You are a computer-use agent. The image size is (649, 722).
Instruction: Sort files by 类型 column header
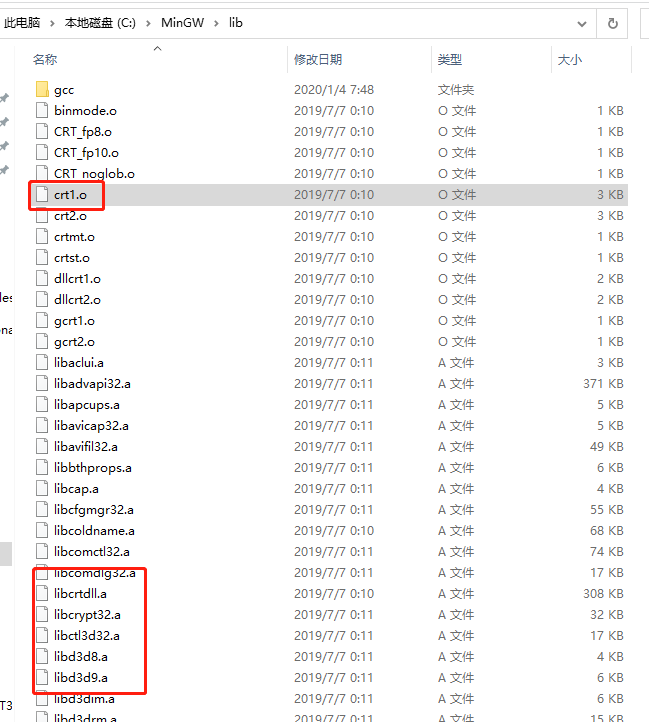[449, 60]
